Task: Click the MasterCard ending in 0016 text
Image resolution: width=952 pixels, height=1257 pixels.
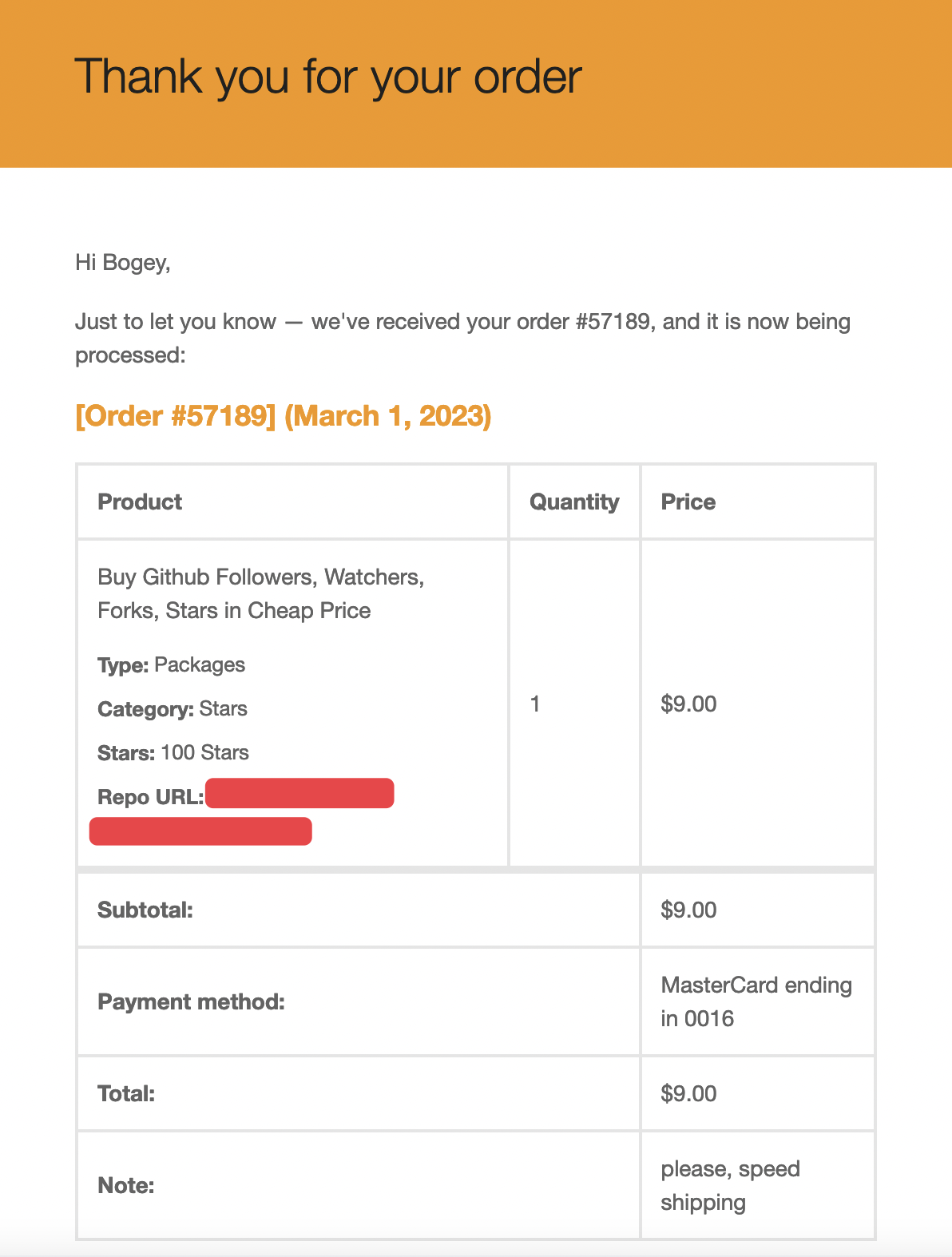Action: pos(756,1001)
